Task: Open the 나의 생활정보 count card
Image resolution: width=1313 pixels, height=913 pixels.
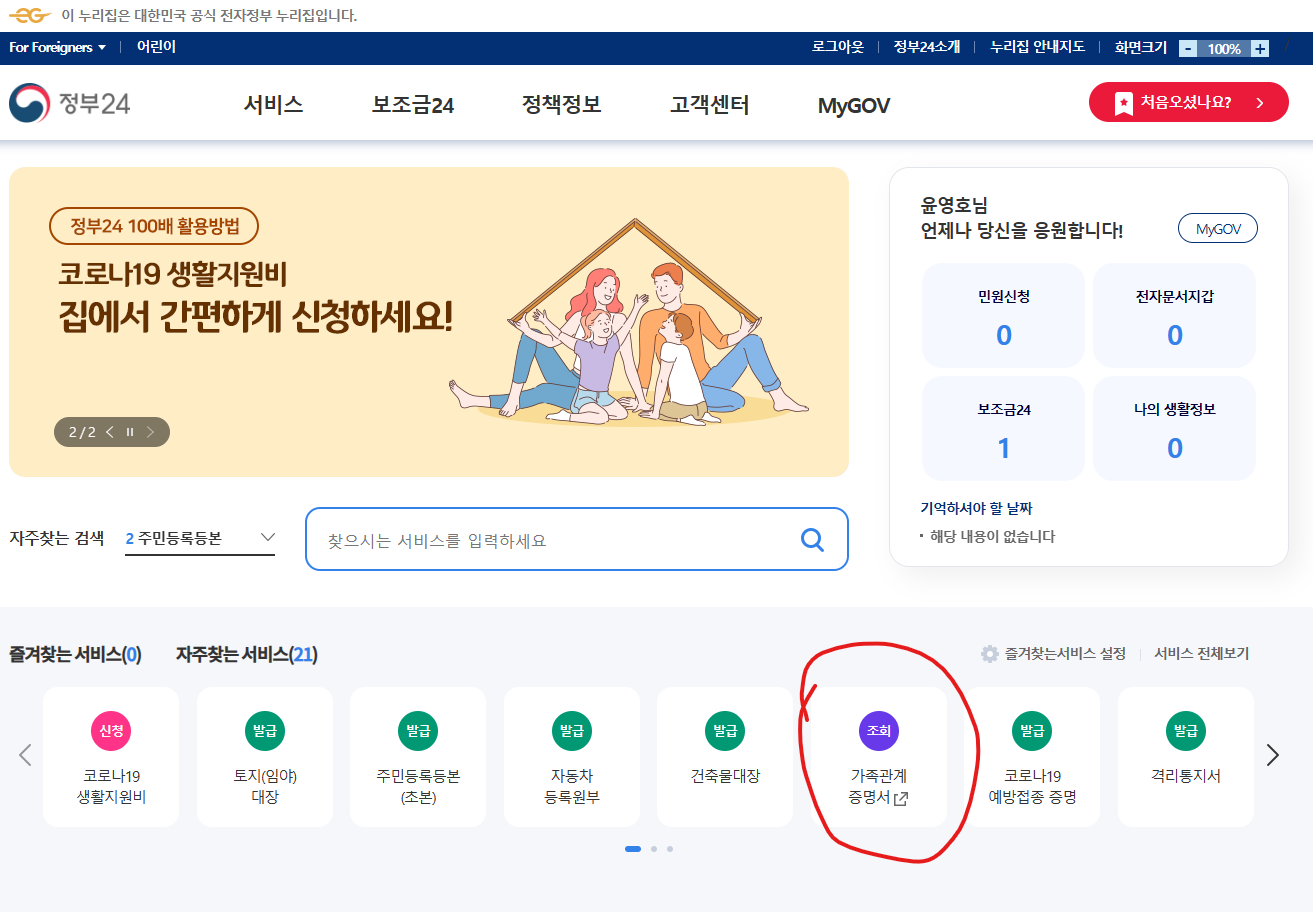Action: click(1175, 429)
